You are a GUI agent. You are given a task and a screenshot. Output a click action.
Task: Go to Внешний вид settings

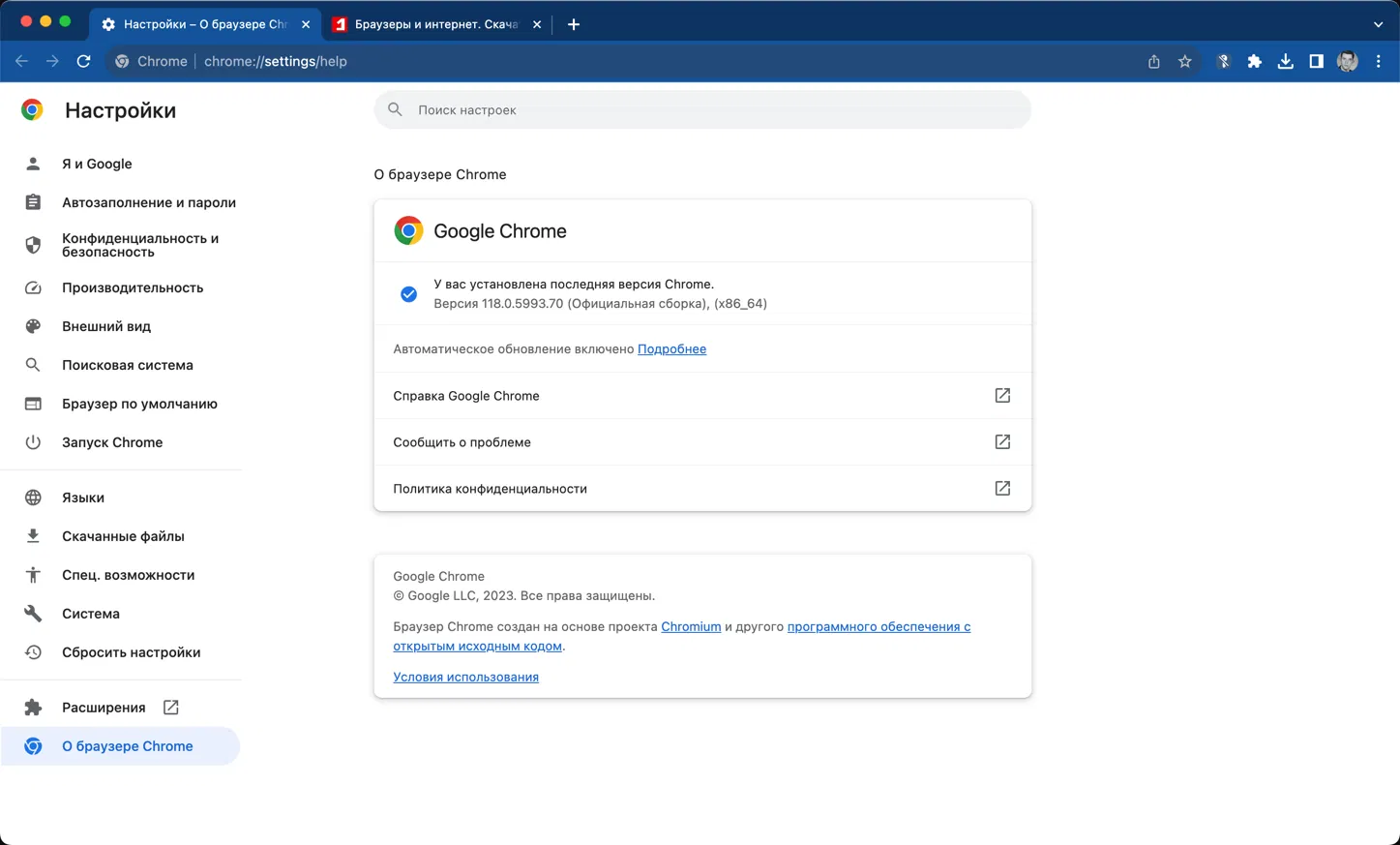106,326
